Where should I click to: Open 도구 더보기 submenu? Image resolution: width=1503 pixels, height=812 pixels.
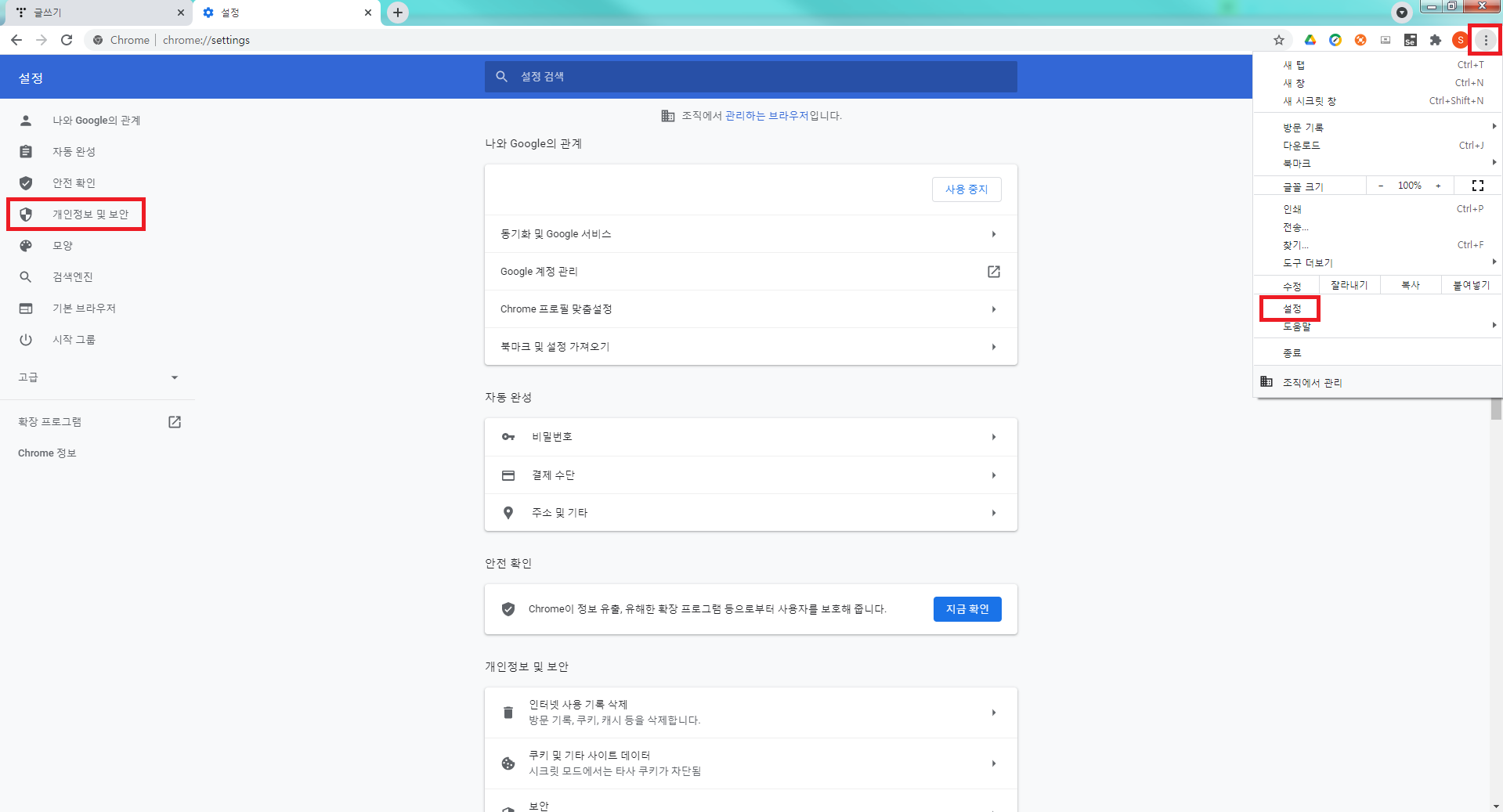[1377, 263]
